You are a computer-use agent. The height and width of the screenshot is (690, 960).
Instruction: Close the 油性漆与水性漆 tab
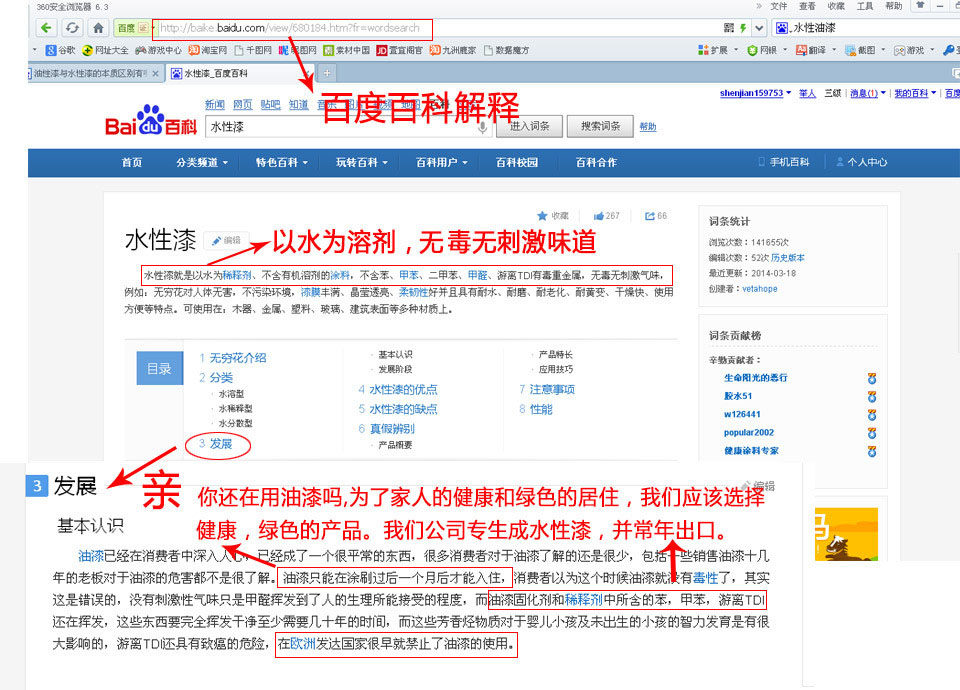click(156, 73)
